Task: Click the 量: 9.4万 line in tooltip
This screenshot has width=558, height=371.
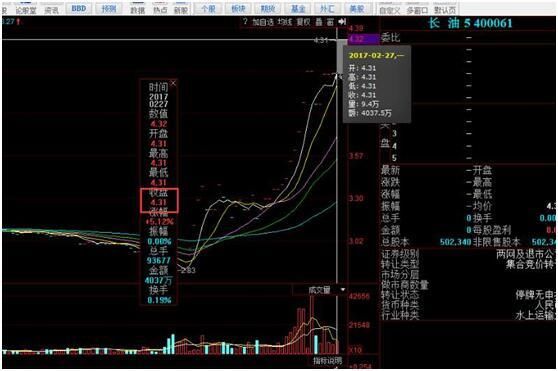Action: (363, 104)
